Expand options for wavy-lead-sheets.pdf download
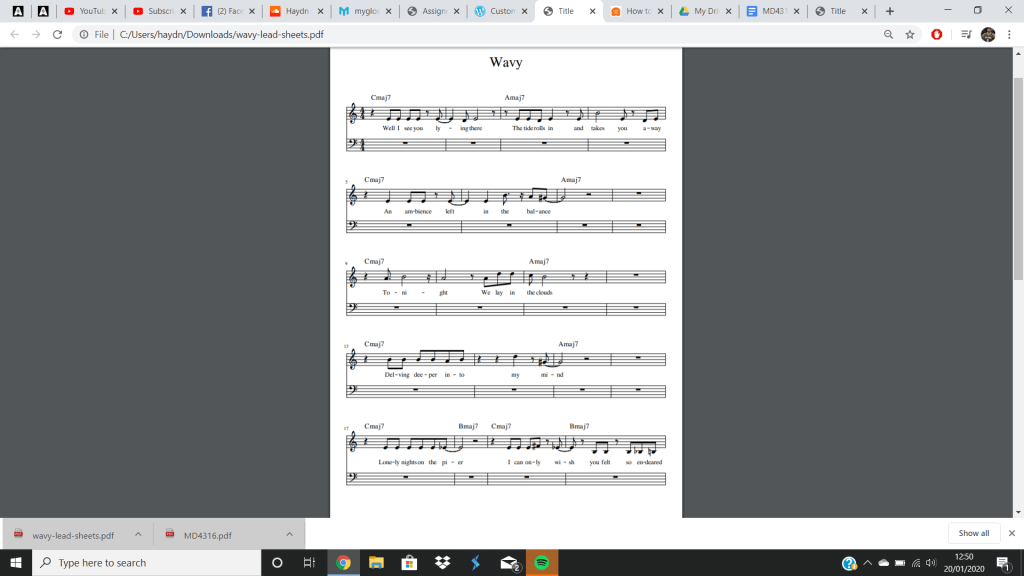This screenshot has width=1024, height=576. pyautogui.click(x=137, y=534)
